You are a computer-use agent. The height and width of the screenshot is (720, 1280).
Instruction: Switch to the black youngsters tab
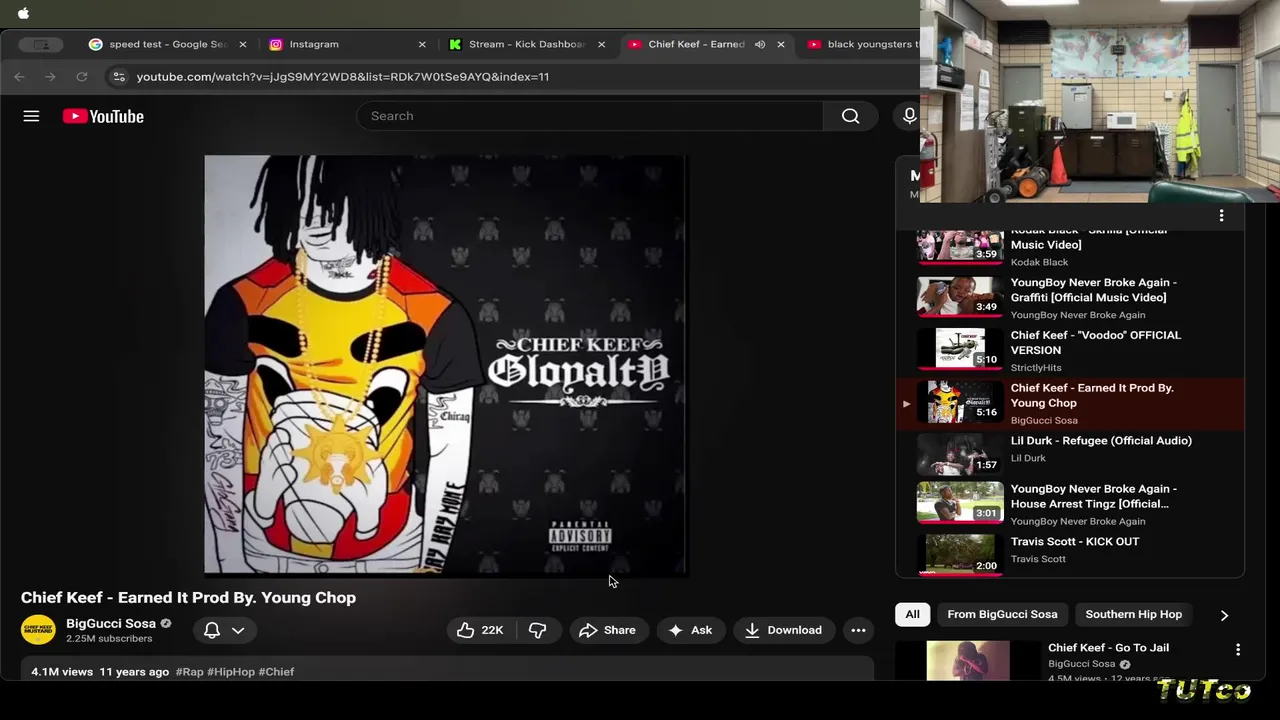pyautogui.click(x=862, y=44)
